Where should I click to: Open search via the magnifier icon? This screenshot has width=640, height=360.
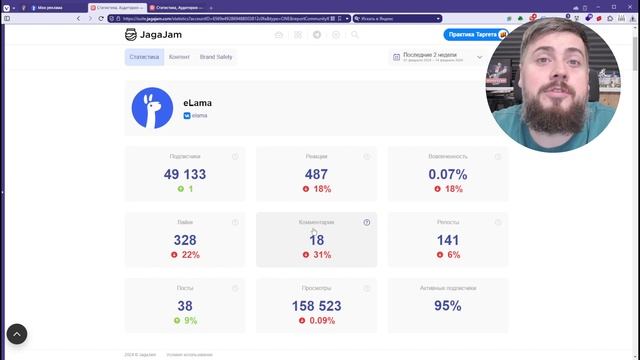[x=355, y=35]
